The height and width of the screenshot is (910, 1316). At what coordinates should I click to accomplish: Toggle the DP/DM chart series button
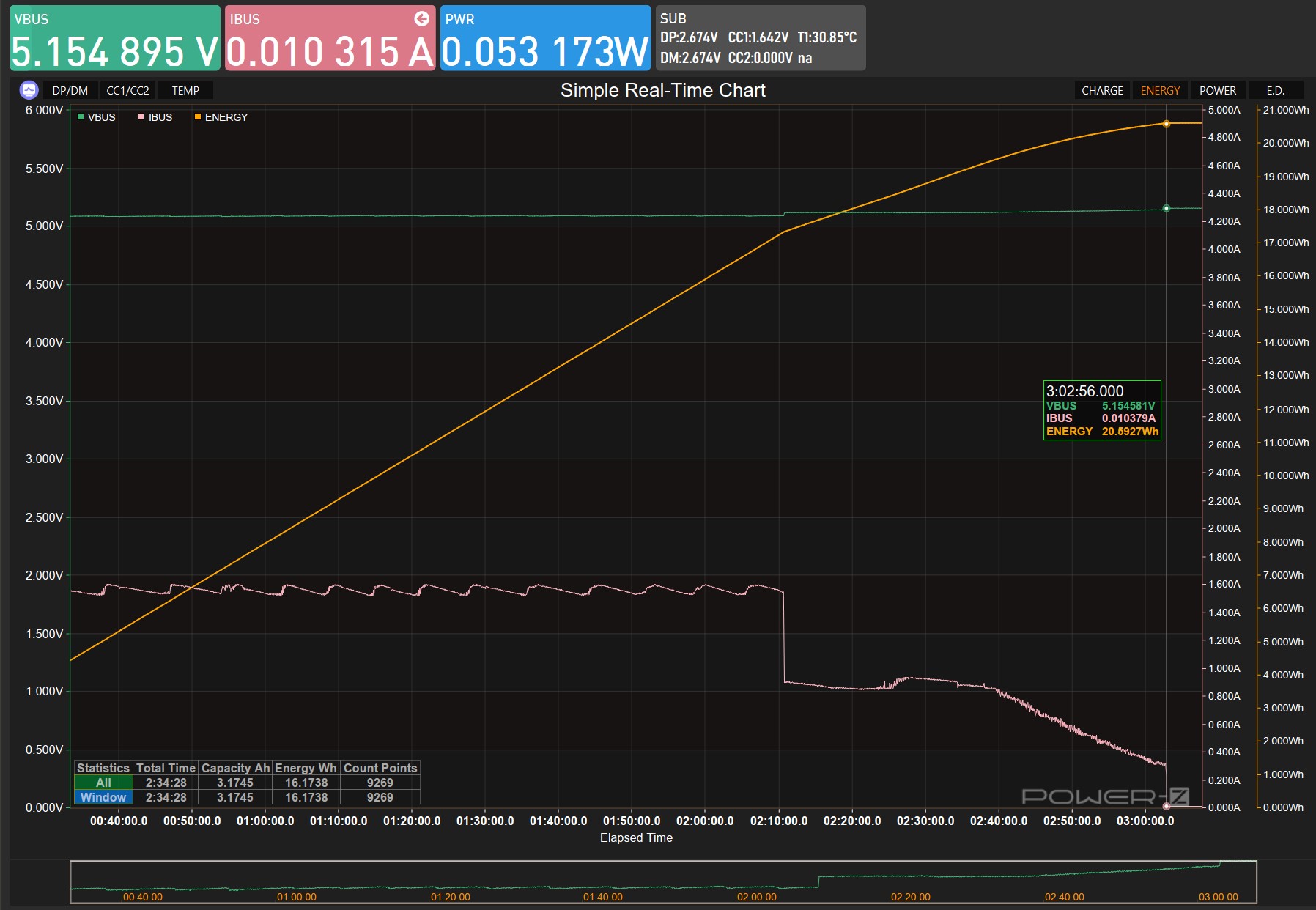tap(70, 90)
